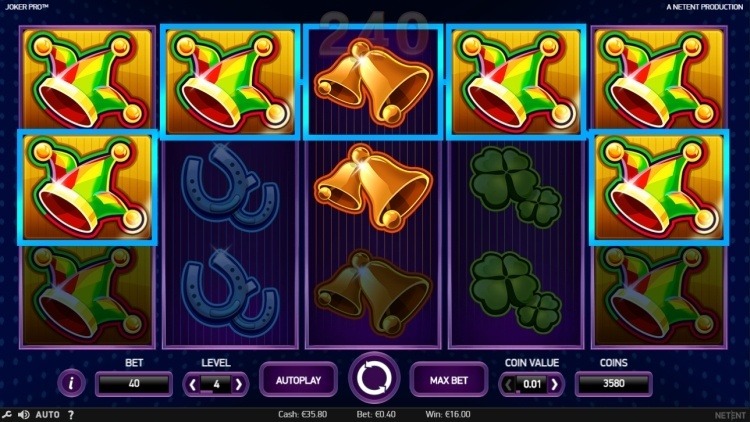Click the AUTOPLAY button
Screen dimensions: 750x422
pyautogui.click(x=298, y=380)
